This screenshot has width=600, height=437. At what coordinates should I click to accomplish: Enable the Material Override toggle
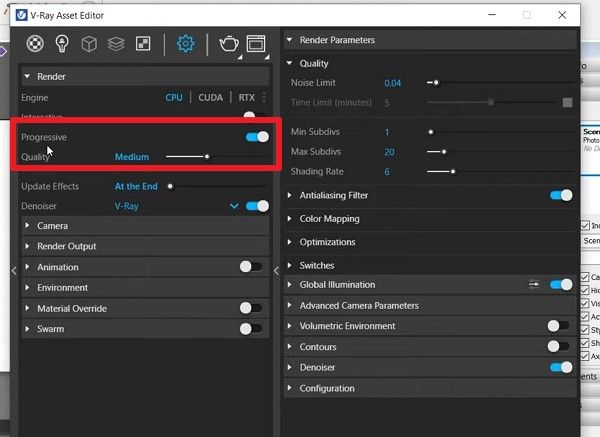[x=251, y=308]
